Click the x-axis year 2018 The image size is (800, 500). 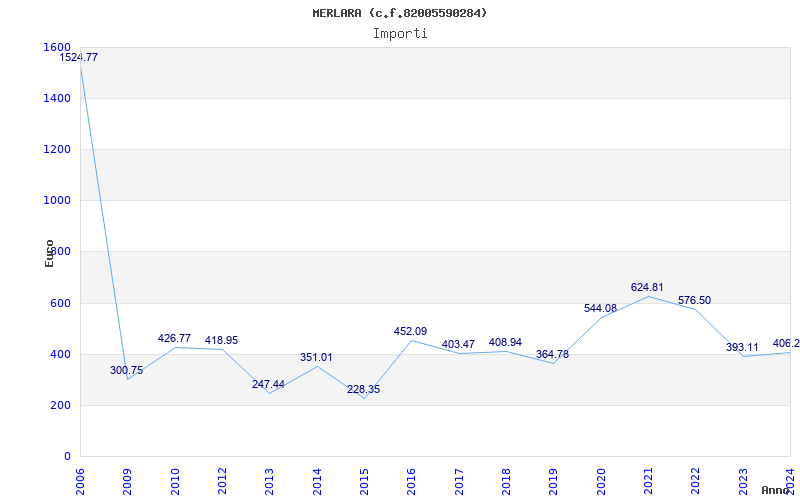click(506, 482)
